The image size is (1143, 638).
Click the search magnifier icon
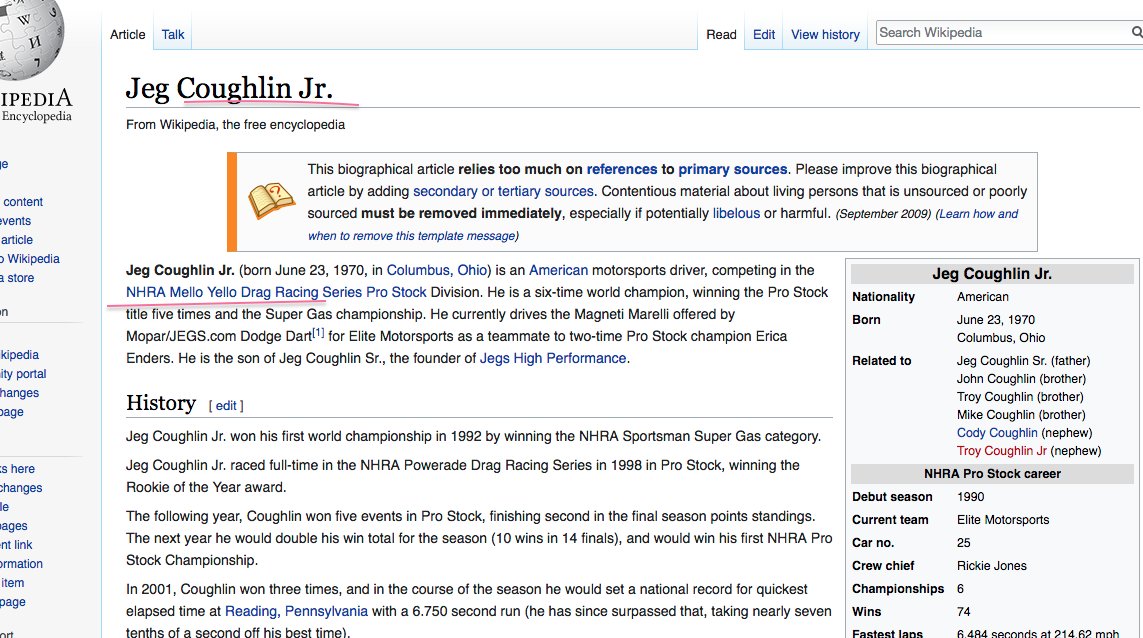pyautogui.click(x=1136, y=32)
